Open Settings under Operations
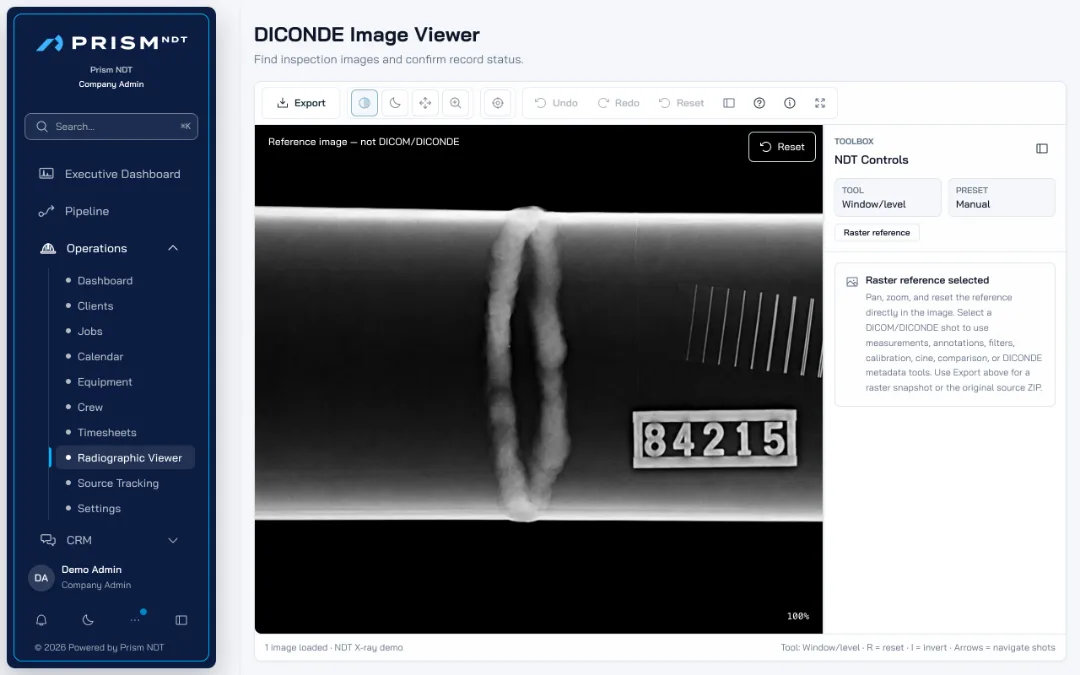This screenshot has height=675, width=1080. coord(98,508)
